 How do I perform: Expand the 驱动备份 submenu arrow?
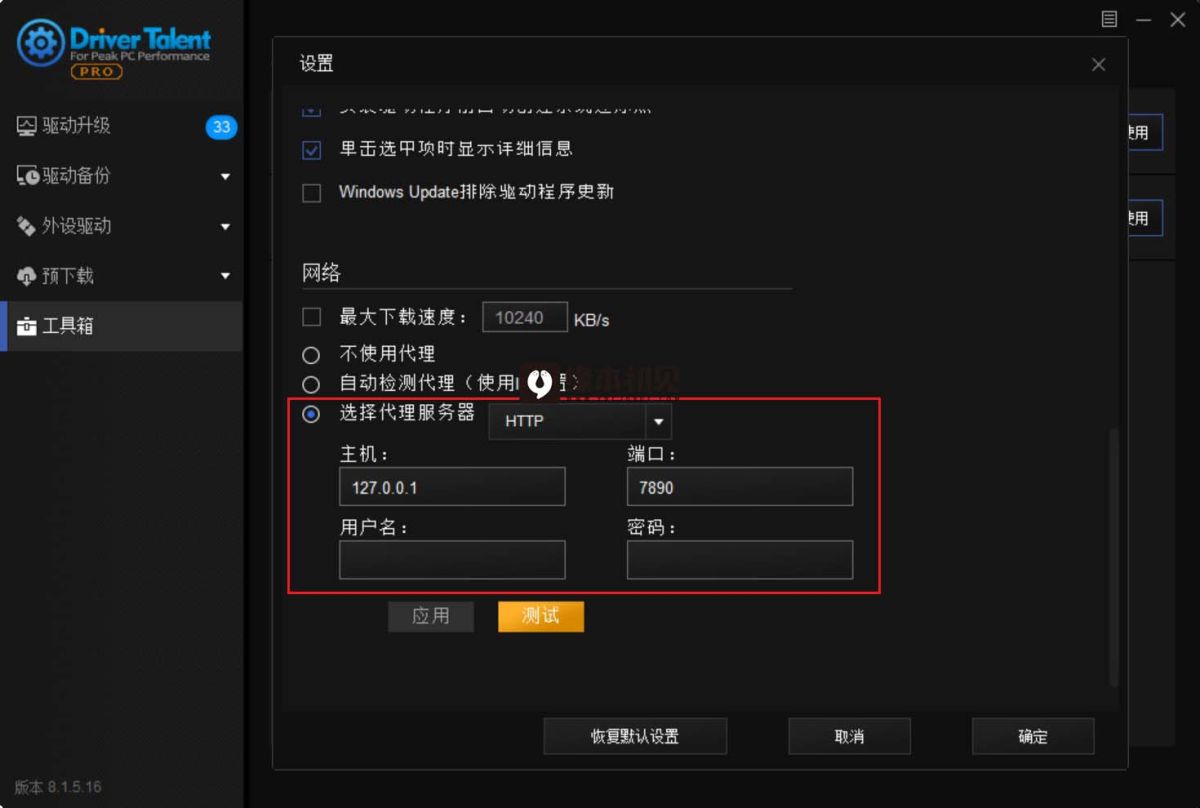[x=225, y=177]
